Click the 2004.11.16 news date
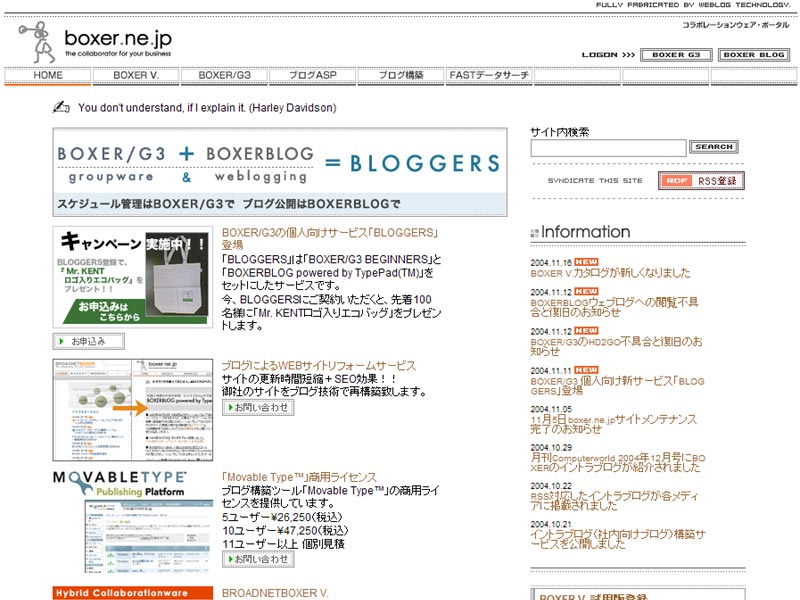Screen dimensions: 800x600 pyautogui.click(x=551, y=263)
